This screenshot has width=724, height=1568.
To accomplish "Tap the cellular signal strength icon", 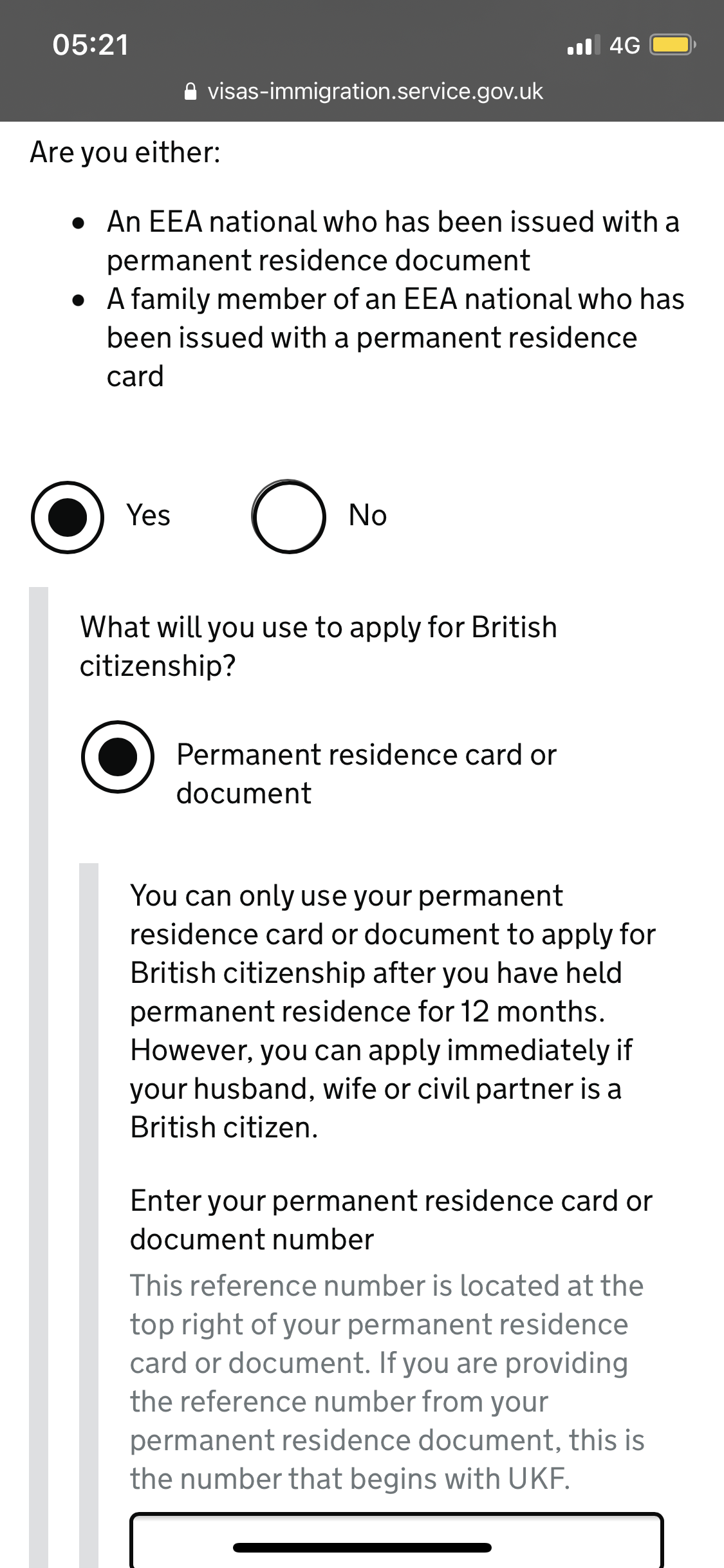I will pos(583,45).
